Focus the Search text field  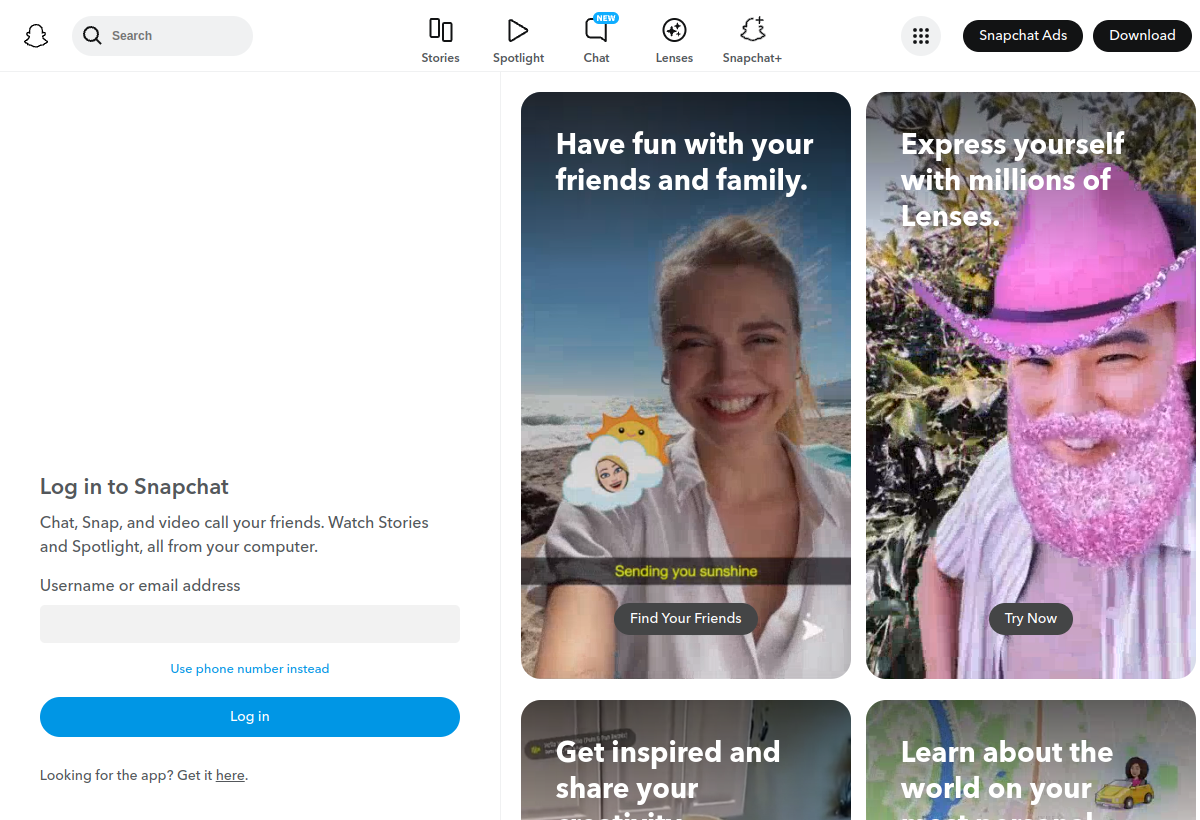point(162,36)
